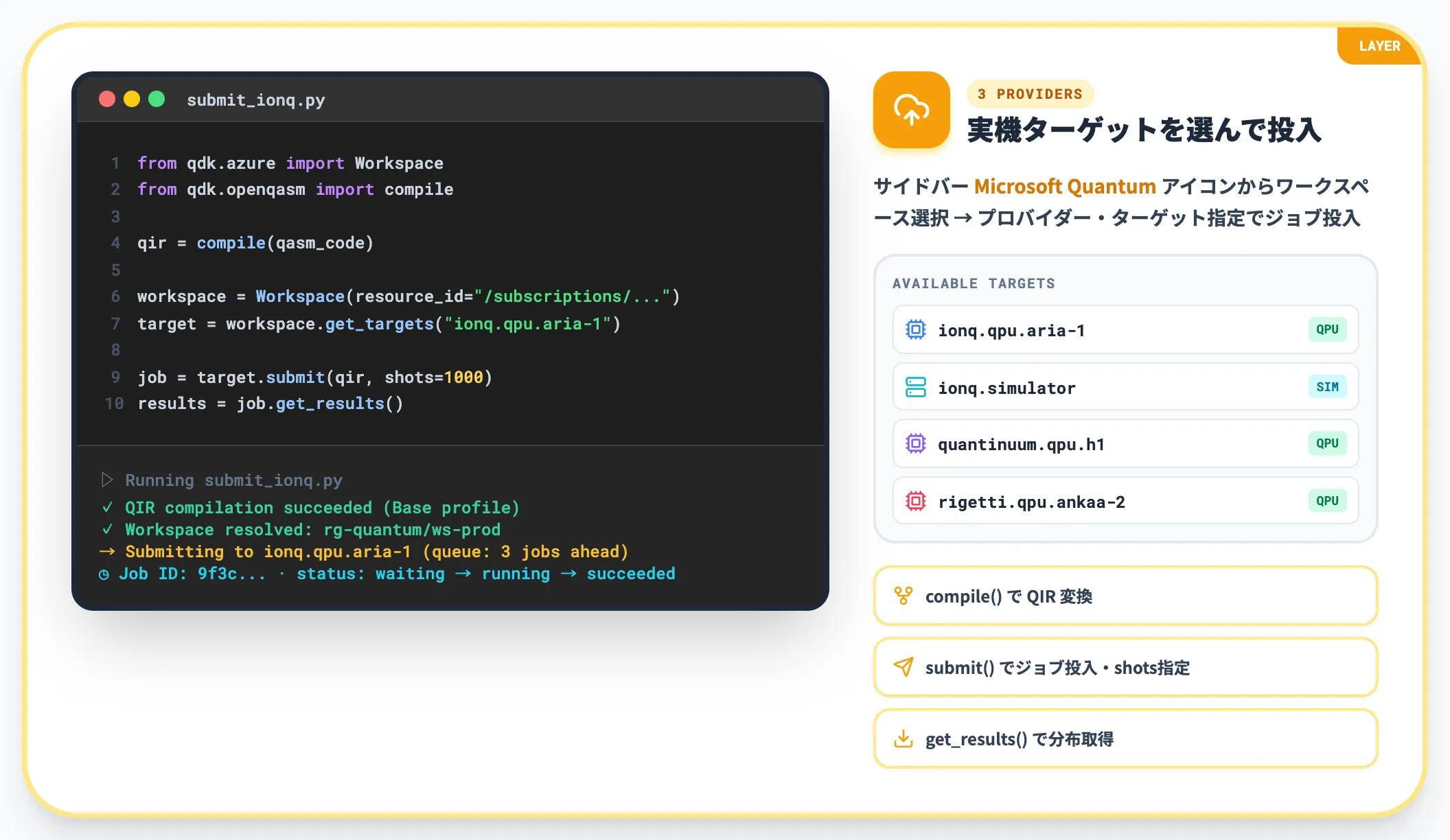
Task: Click the QPU tag on quantinuum.qpu.h1
Action: [x=1327, y=443]
